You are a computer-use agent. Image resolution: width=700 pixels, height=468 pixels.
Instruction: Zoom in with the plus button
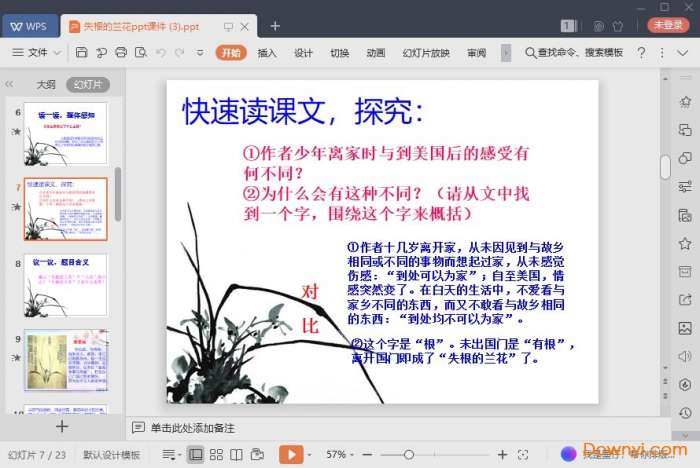tap(503, 455)
